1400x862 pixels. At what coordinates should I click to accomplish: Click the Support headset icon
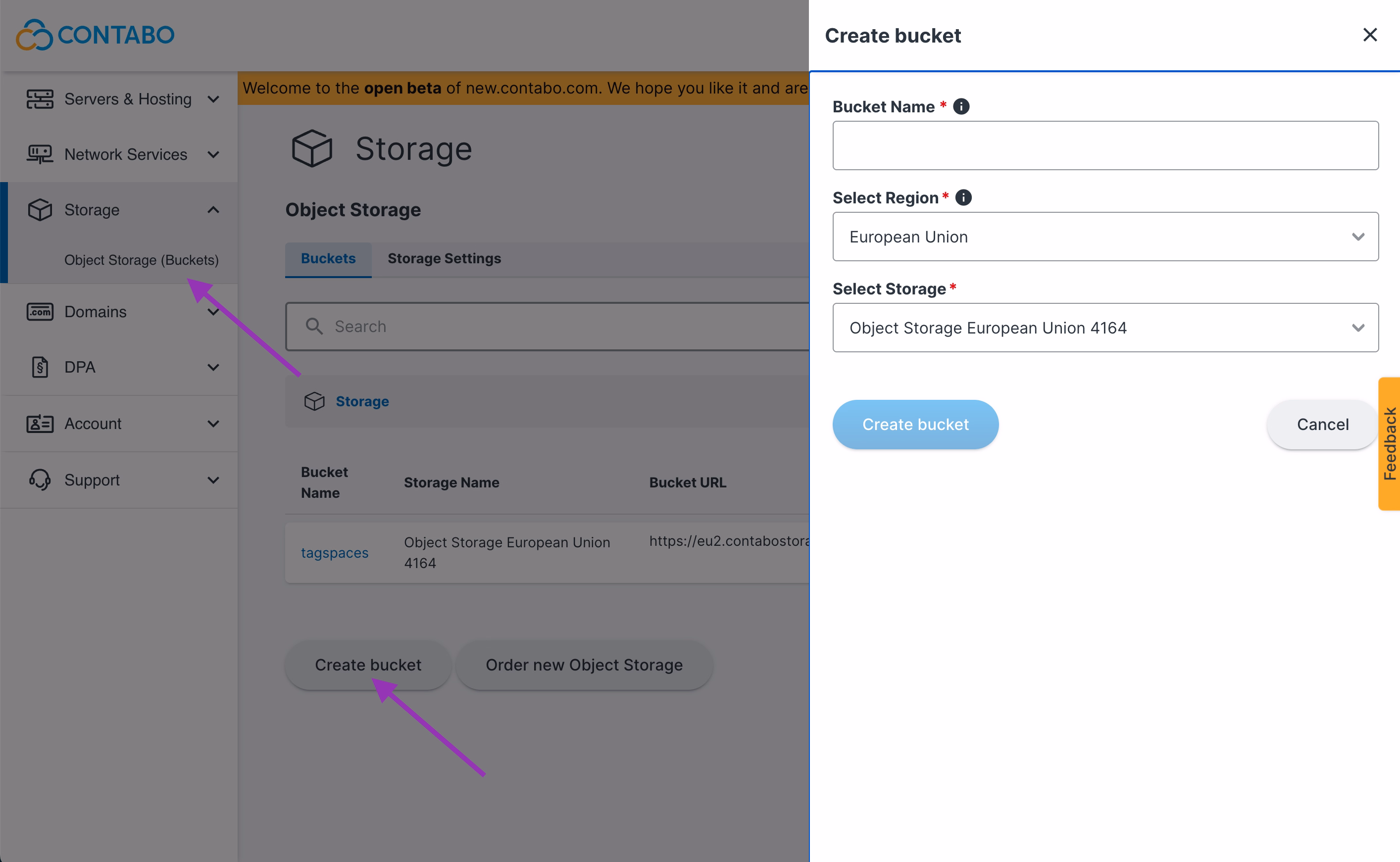click(x=40, y=480)
